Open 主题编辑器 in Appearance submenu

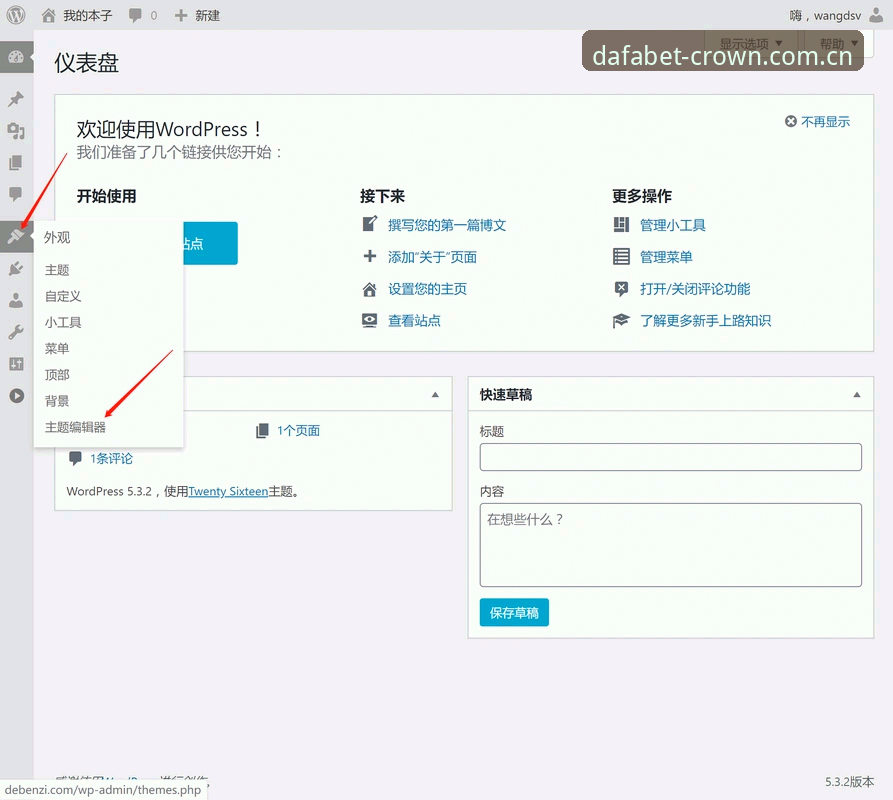point(75,427)
